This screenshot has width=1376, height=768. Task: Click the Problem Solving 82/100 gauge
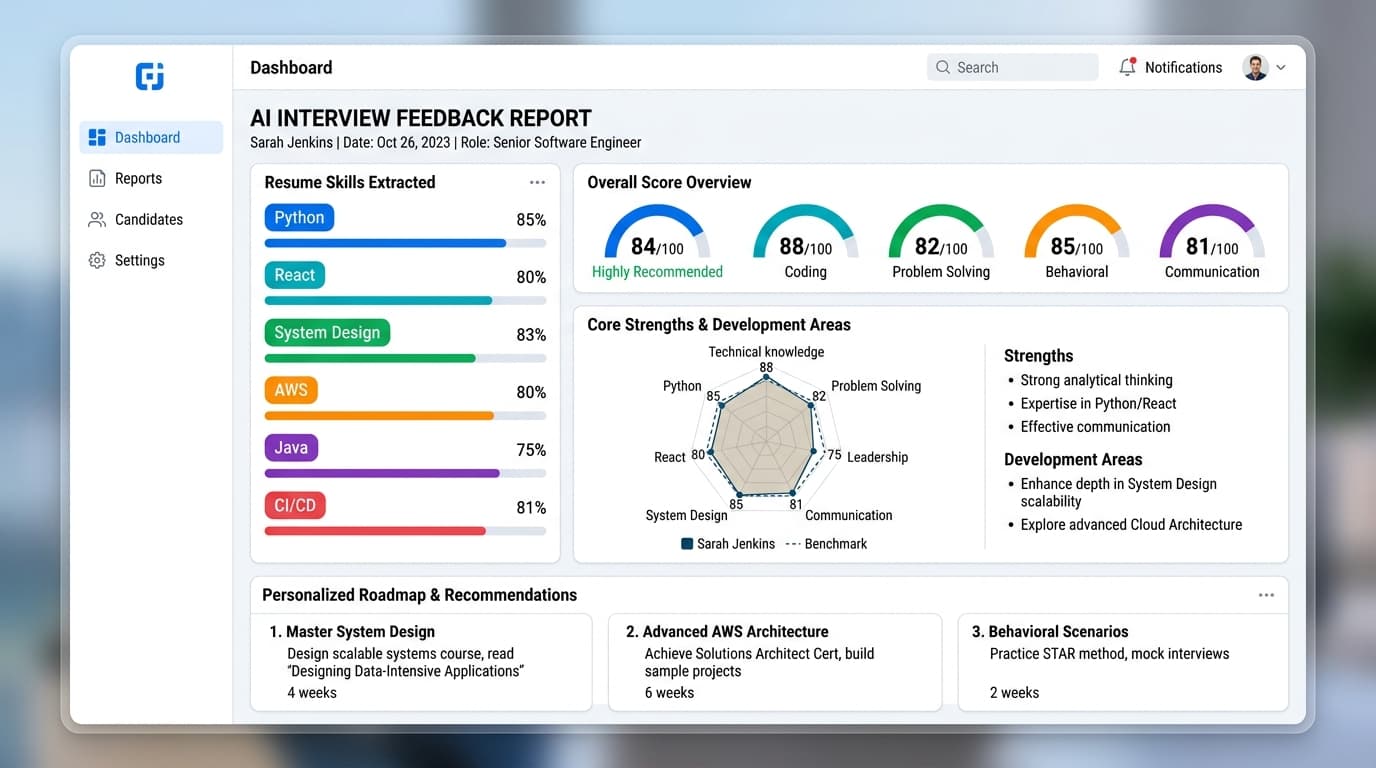(941, 232)
